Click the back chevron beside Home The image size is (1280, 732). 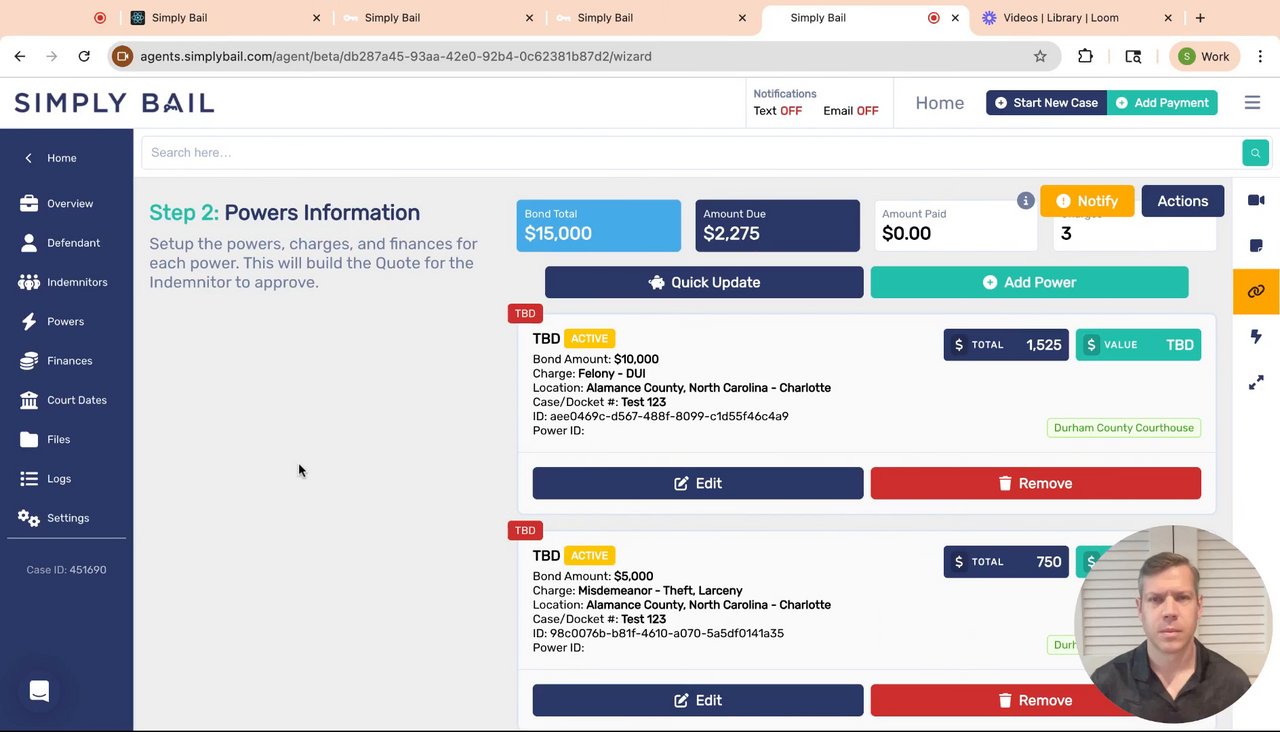[28, 158]
